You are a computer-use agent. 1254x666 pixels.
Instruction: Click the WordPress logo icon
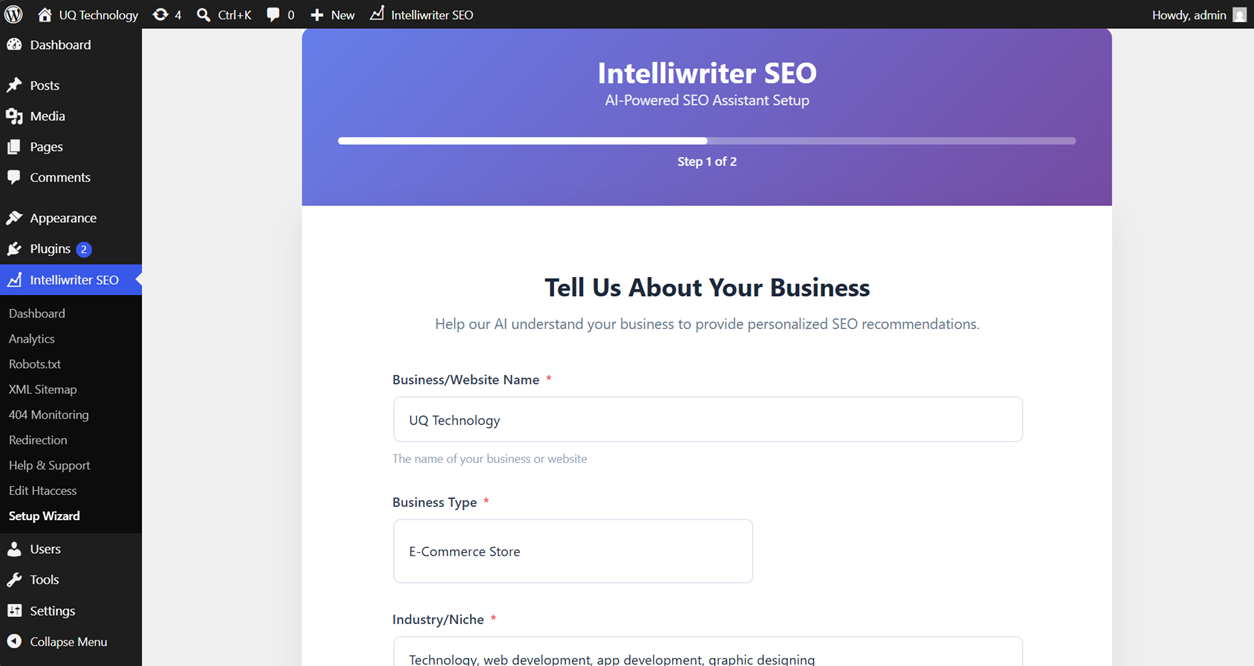pos(14,15)
